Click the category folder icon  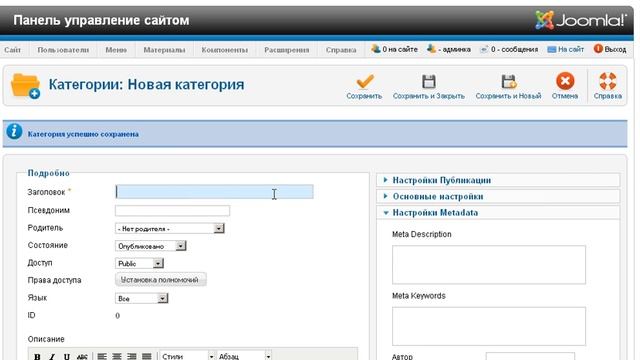(25, 86)
